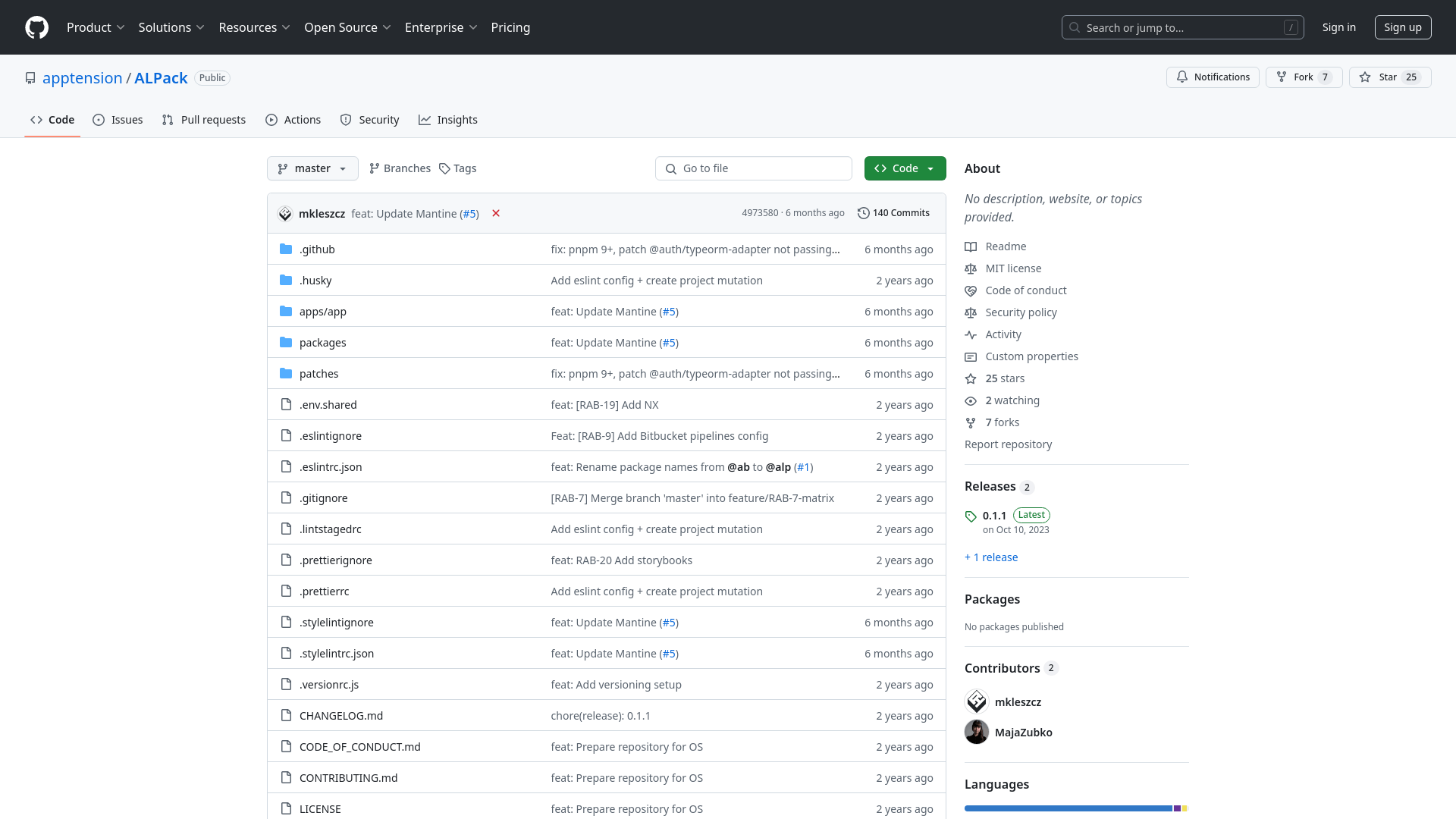View repository Branches
This screenshot has height=819, width=1456.
click(x=400, y=168)
